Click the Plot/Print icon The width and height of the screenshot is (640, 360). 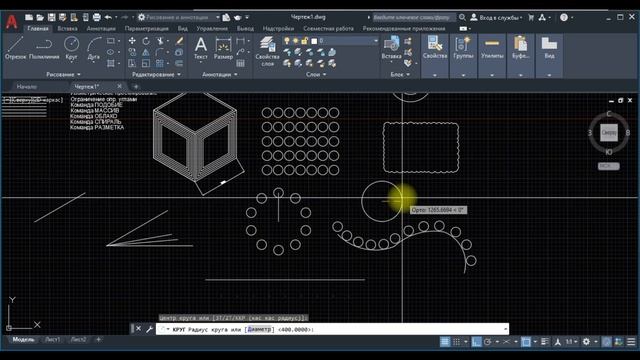coord(96,17)
